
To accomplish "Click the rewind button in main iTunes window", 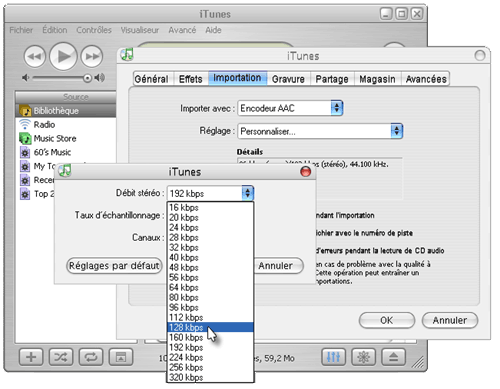I will click(35, 57).
